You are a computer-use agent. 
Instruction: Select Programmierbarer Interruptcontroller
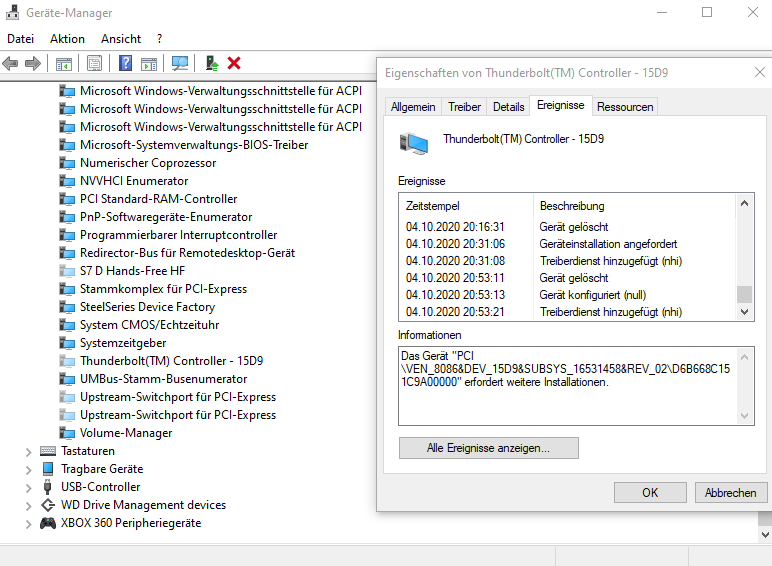coord(179,235)
